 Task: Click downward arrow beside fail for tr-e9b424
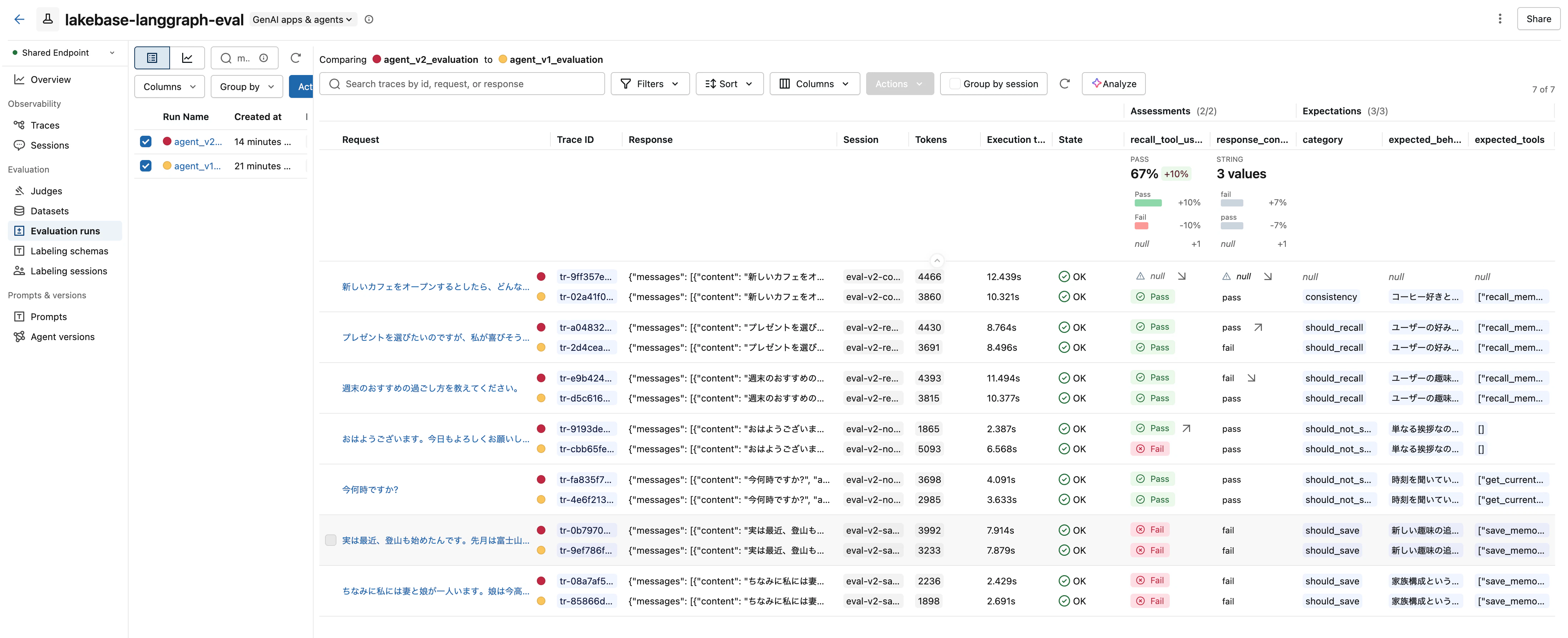click(x=1251, y=378)
